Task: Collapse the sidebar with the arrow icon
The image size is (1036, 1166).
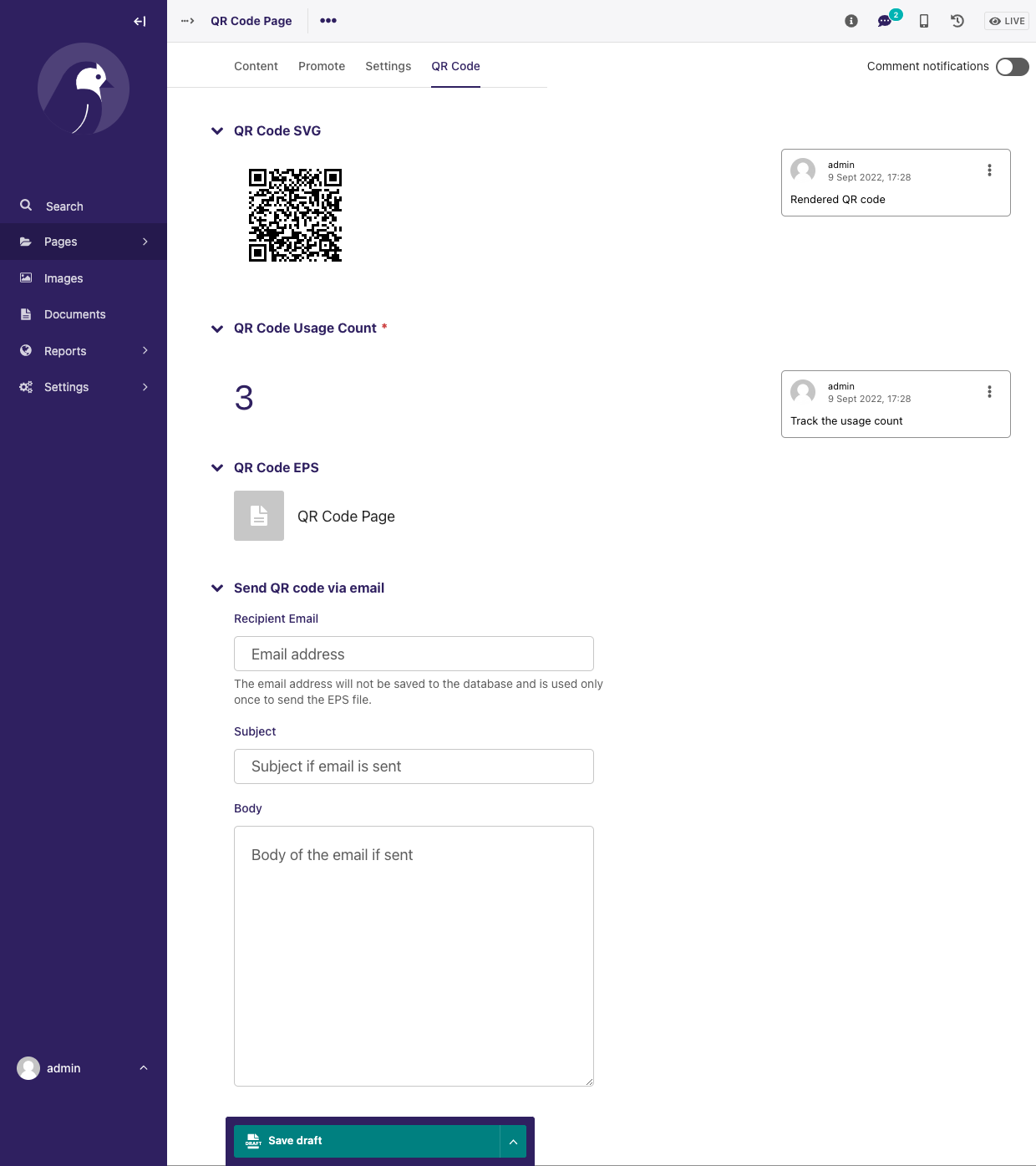Action: (140, 21)
